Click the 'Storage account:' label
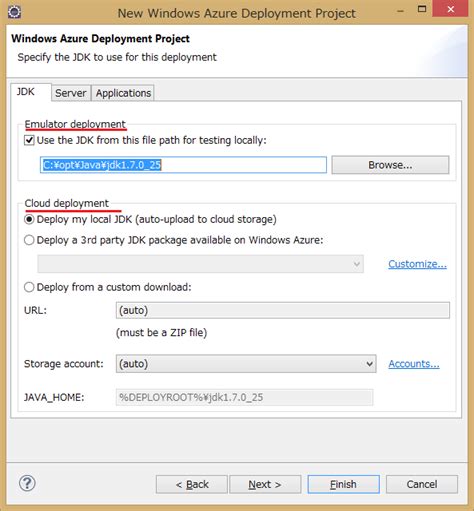Image resolution: width=474 pixels, height=511 pixels. (x=64, y=364)
